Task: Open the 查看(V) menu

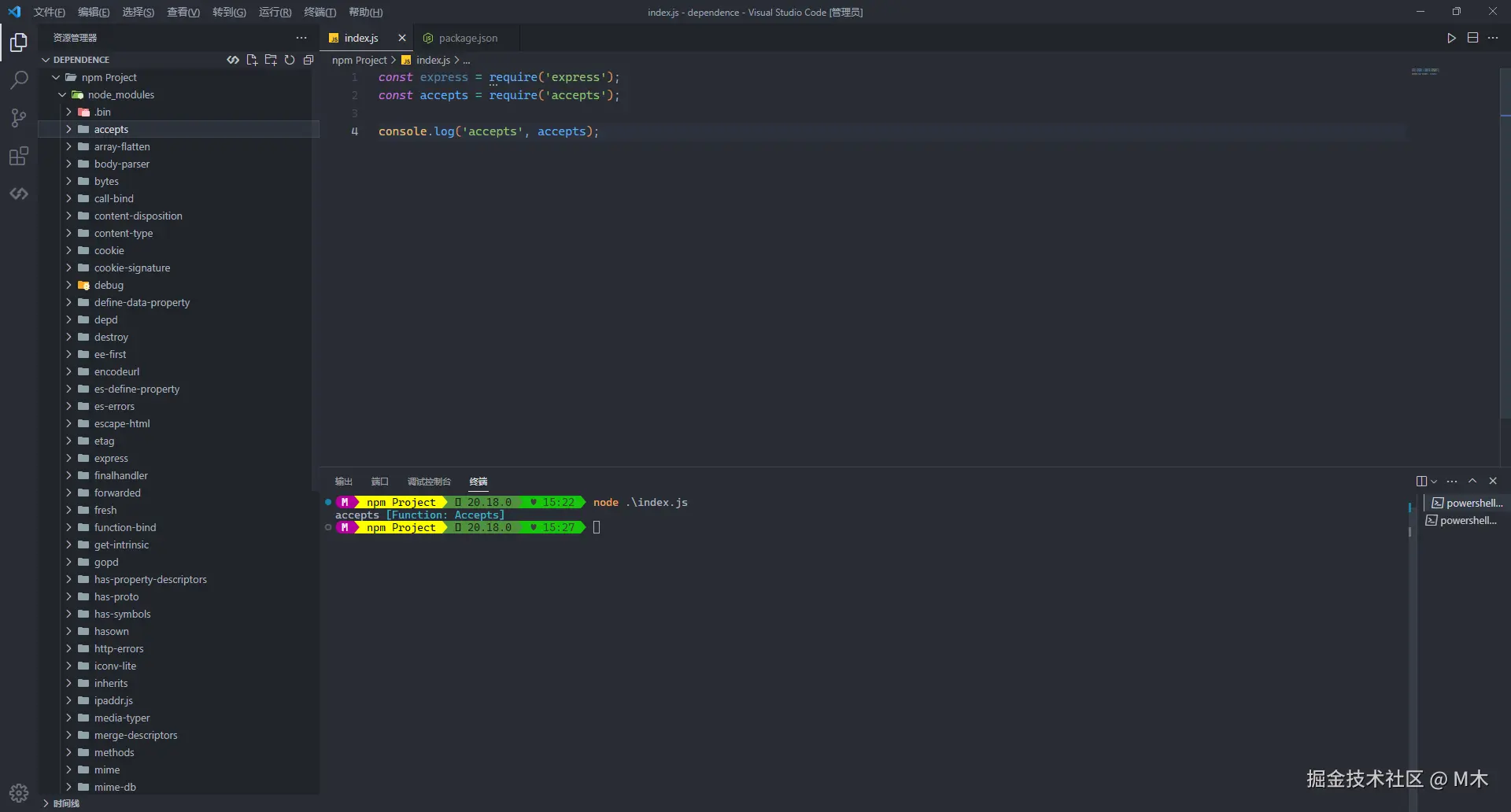Action: (183, 12)
